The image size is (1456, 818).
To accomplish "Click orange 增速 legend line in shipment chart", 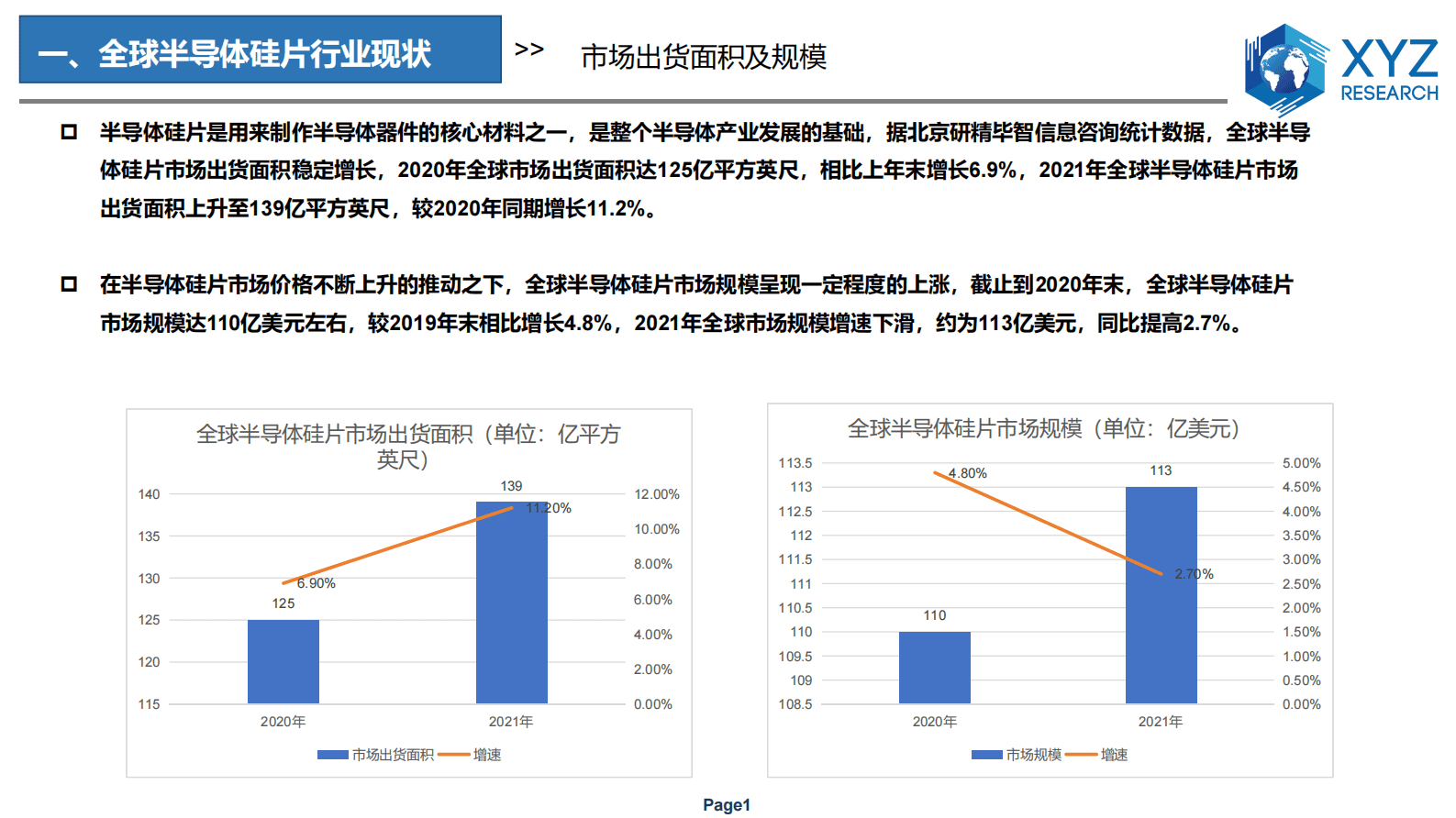I will [x=454, y=755].
